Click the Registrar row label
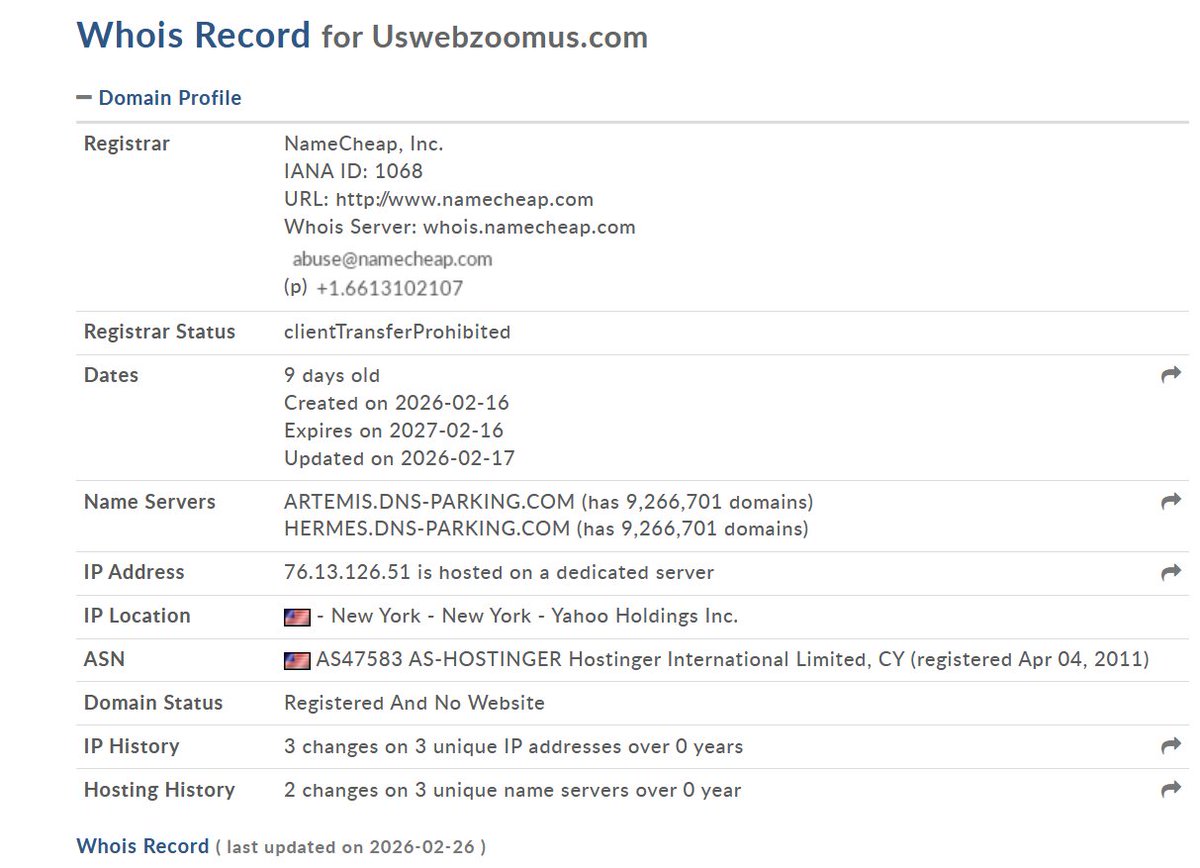This screenshot has width=1200, height=868. (x=127, y=144)
